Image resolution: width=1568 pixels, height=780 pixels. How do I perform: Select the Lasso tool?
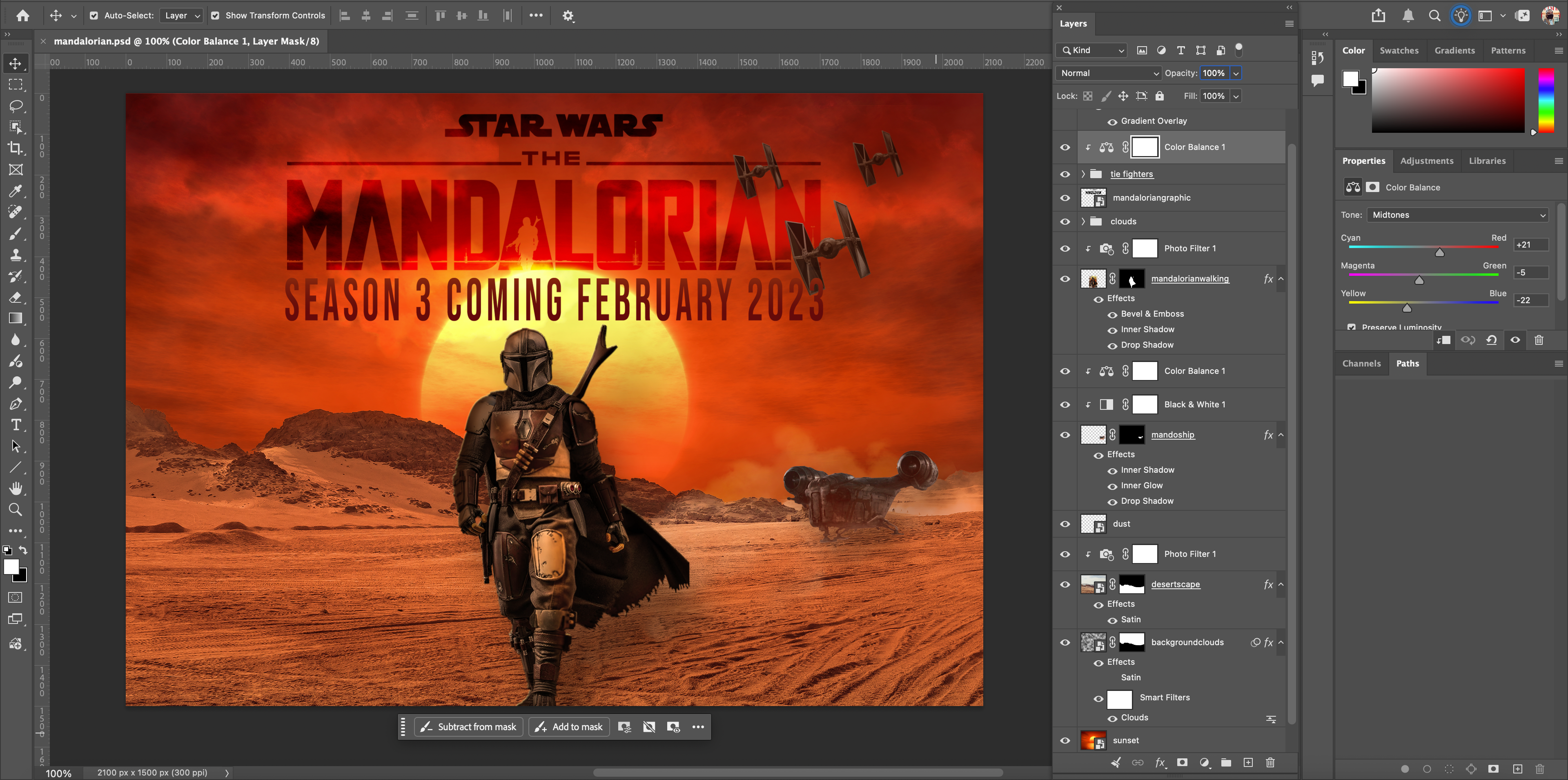(16, 106)
